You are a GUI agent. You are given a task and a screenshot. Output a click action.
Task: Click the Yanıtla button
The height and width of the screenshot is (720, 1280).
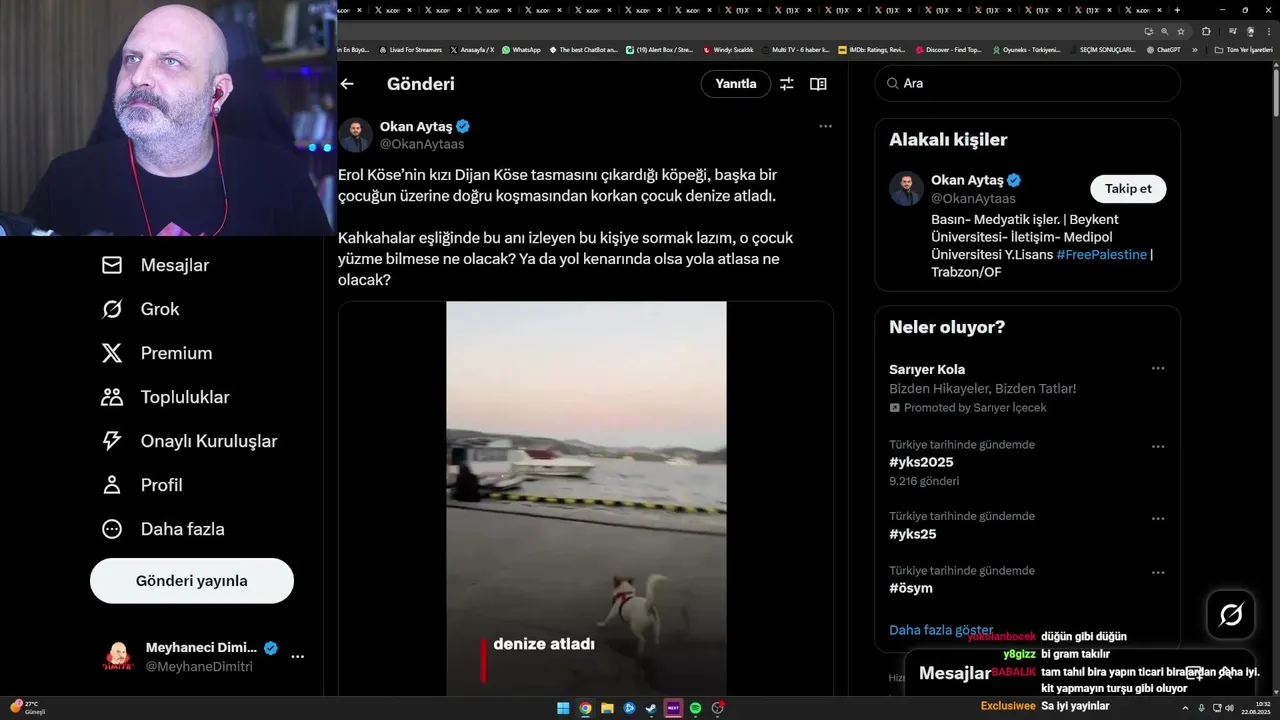pyautogui.click(x=736, y=84)
